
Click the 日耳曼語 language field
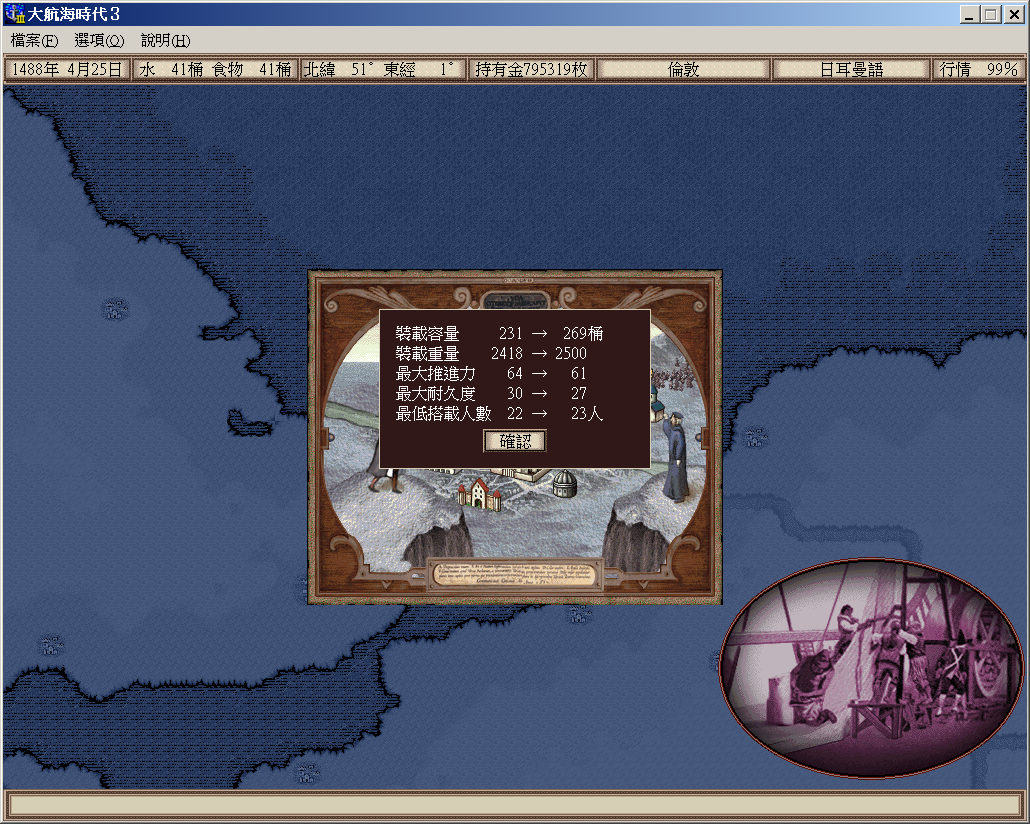tap(851, 70)
